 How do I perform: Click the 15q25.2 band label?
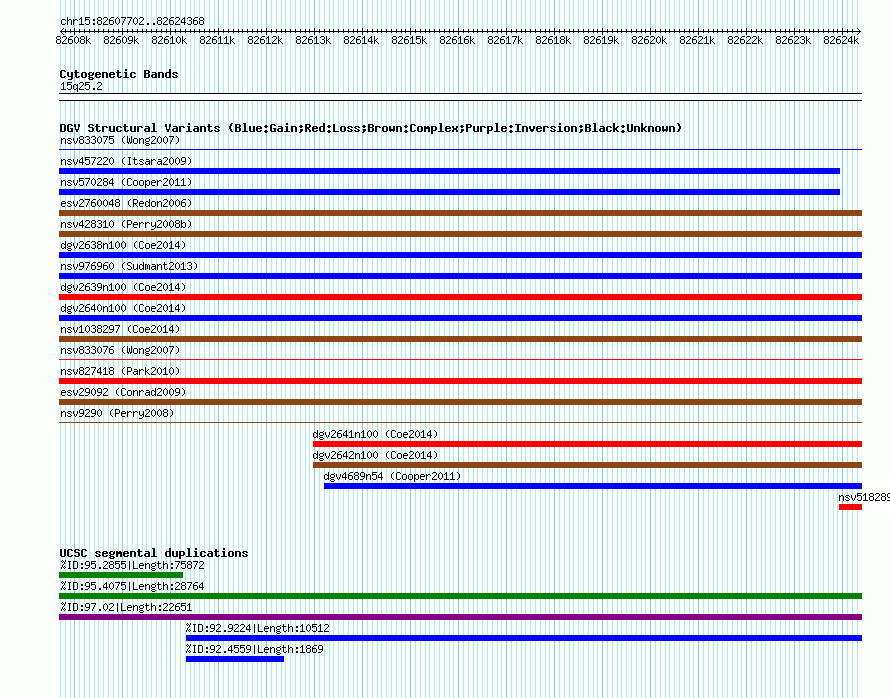81,86
